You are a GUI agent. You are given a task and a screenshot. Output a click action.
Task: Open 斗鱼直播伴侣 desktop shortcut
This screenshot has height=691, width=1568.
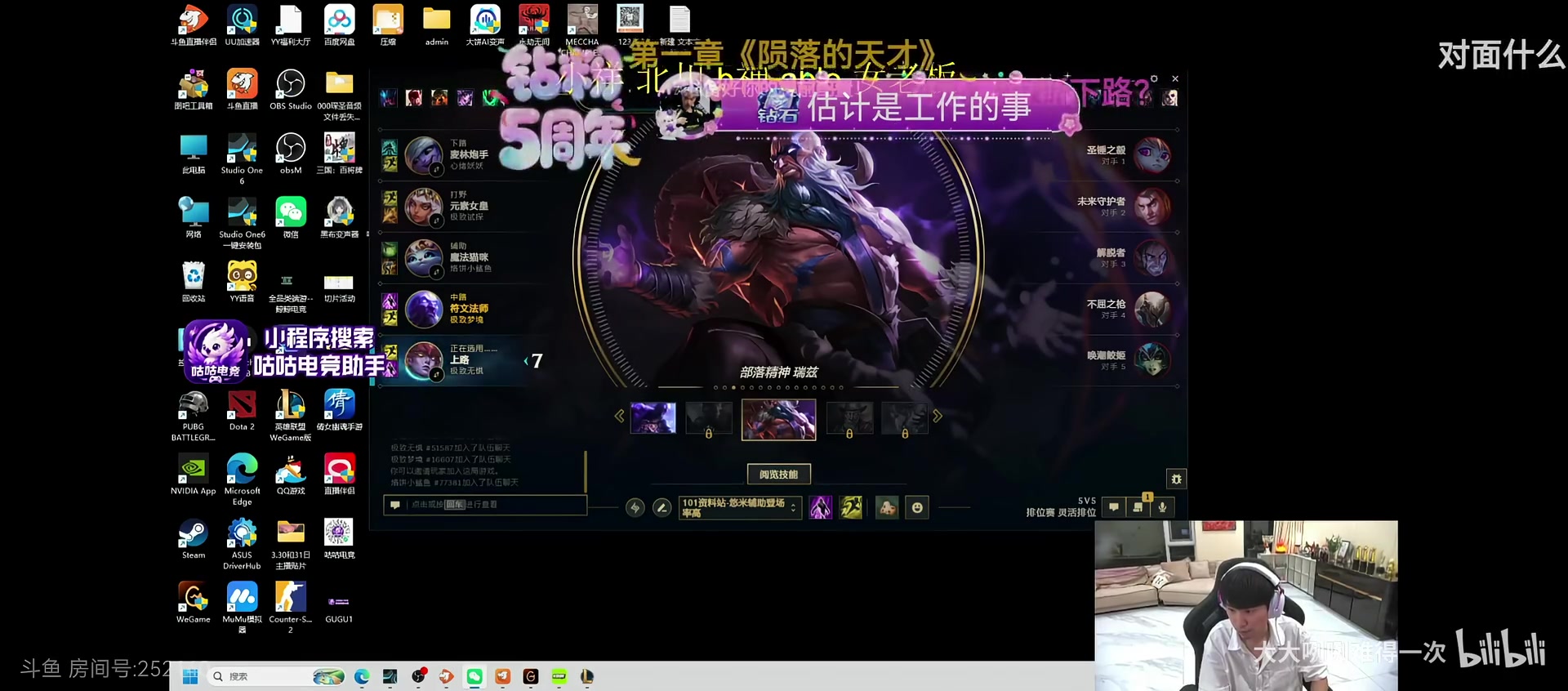pyautogui.click(x=194, y=25)
